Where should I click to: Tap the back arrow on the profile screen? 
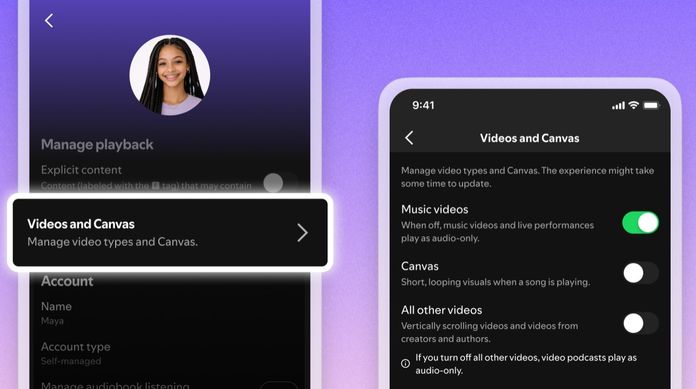[x=49, y=20]
